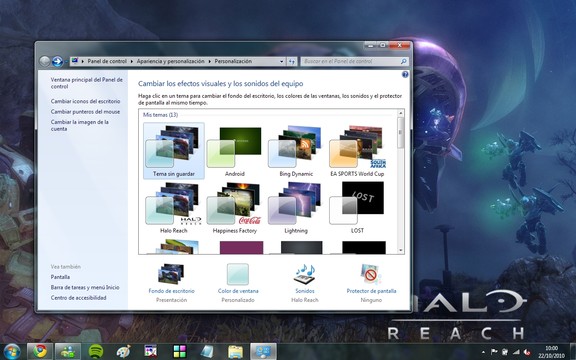Expand the address bar history dropdown

(282, 61)
